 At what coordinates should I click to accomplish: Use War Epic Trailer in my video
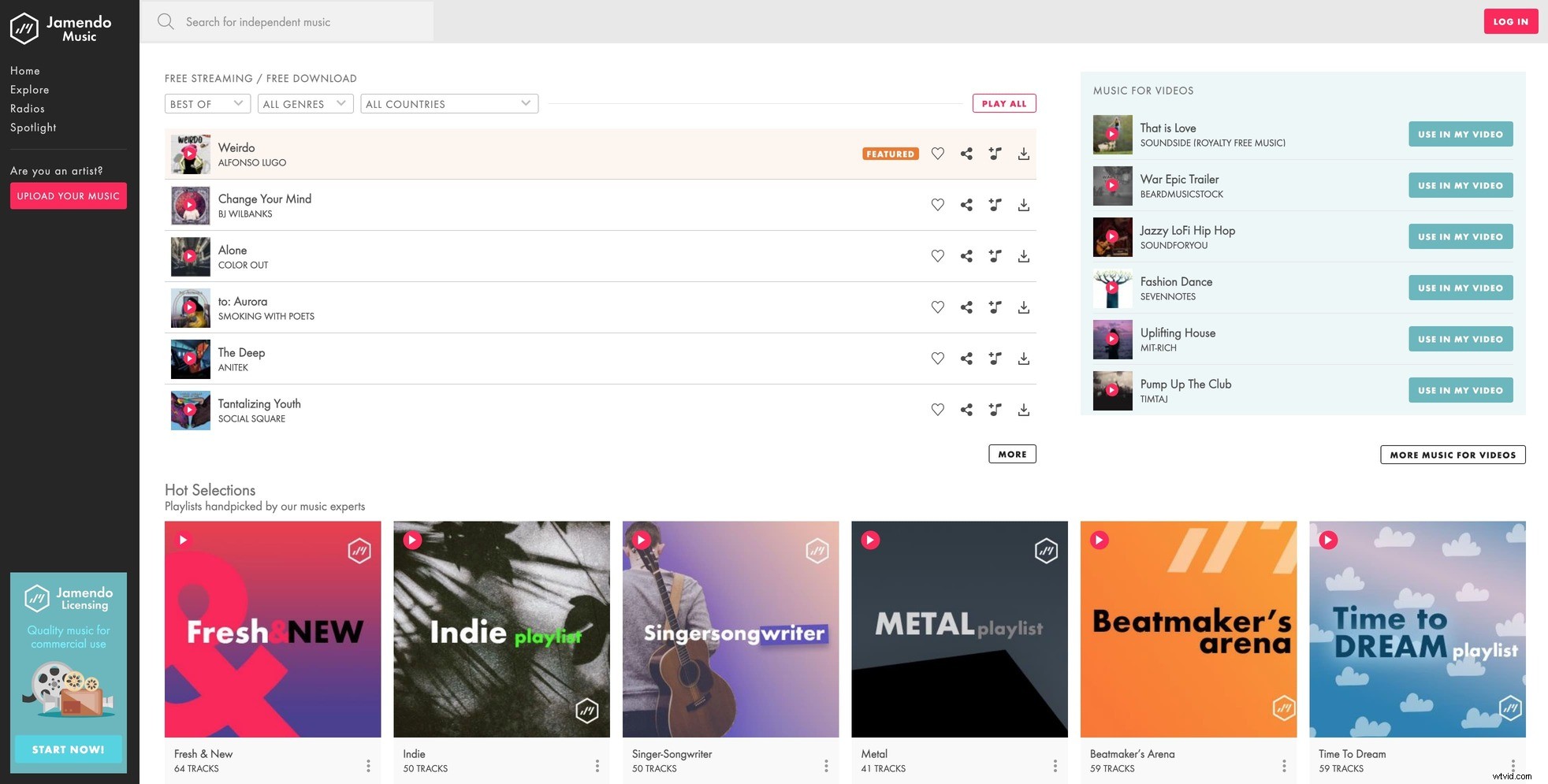point(1460,185)
